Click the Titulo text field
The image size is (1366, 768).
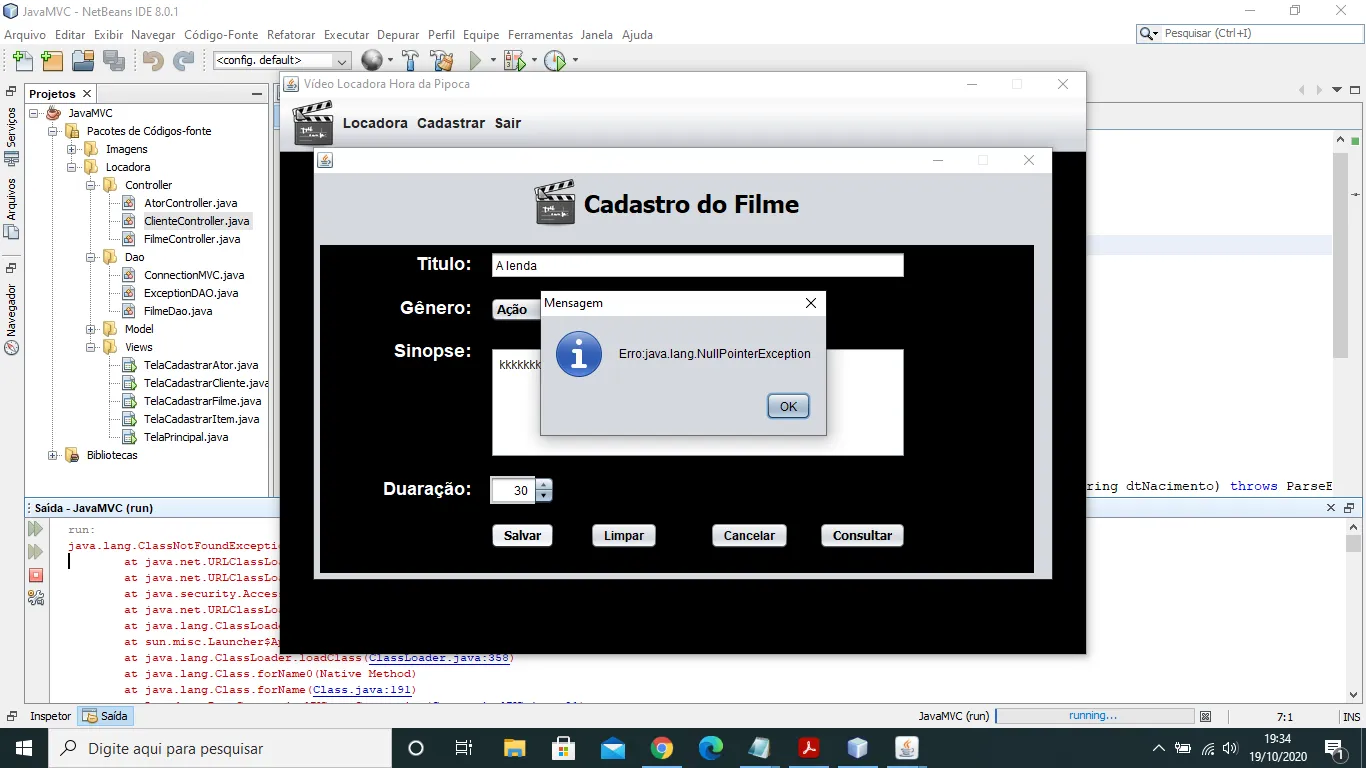pyautogui.click(x=698, y=265)
